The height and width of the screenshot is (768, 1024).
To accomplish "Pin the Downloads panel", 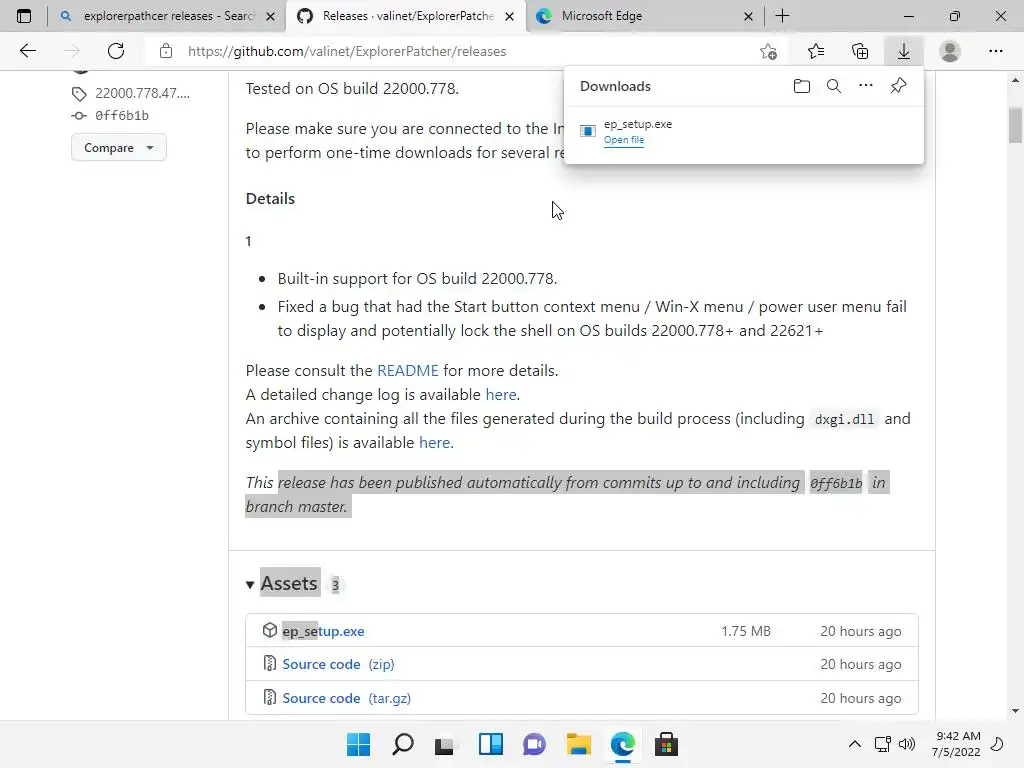I will pyautogui.click(x=899, y=86).
